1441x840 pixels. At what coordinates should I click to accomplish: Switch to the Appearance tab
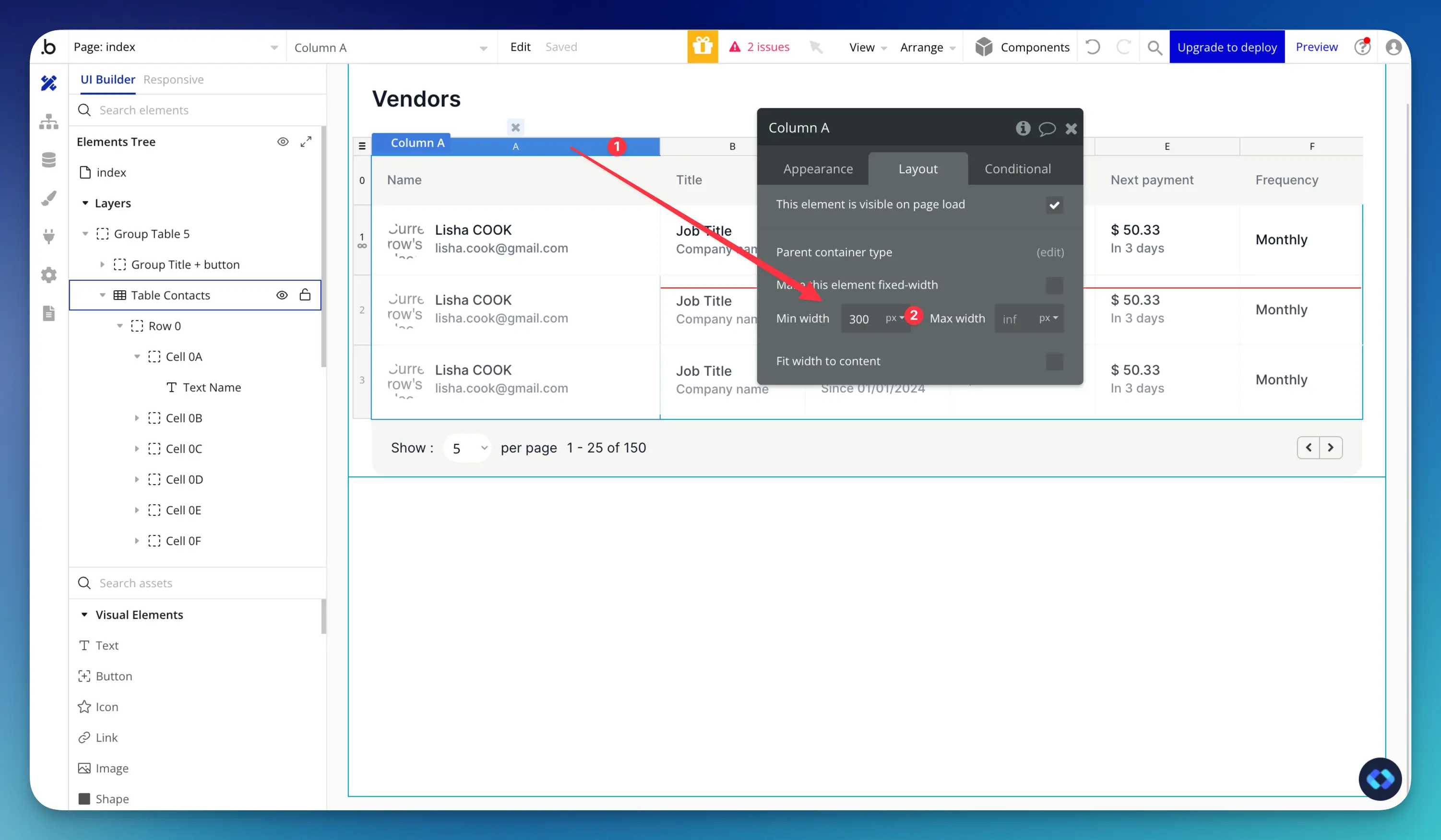pyautogui.click(x=818, y=169)
